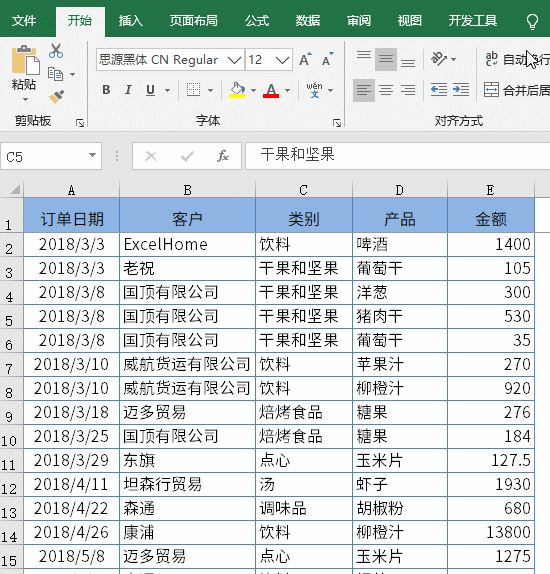Open the borders dropdown arrow
This screenshot has height=574, width=550.
[x=210, y=90]
